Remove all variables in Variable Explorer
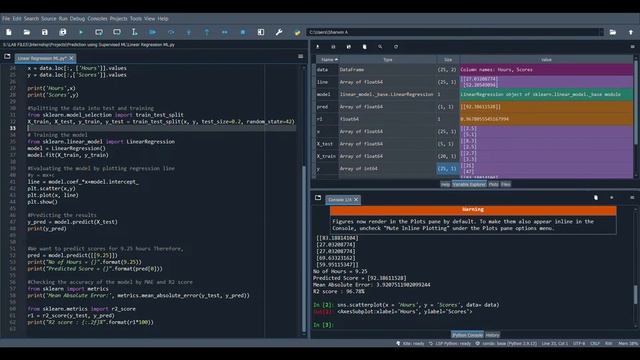640x360 pixels. coord(364,47)
